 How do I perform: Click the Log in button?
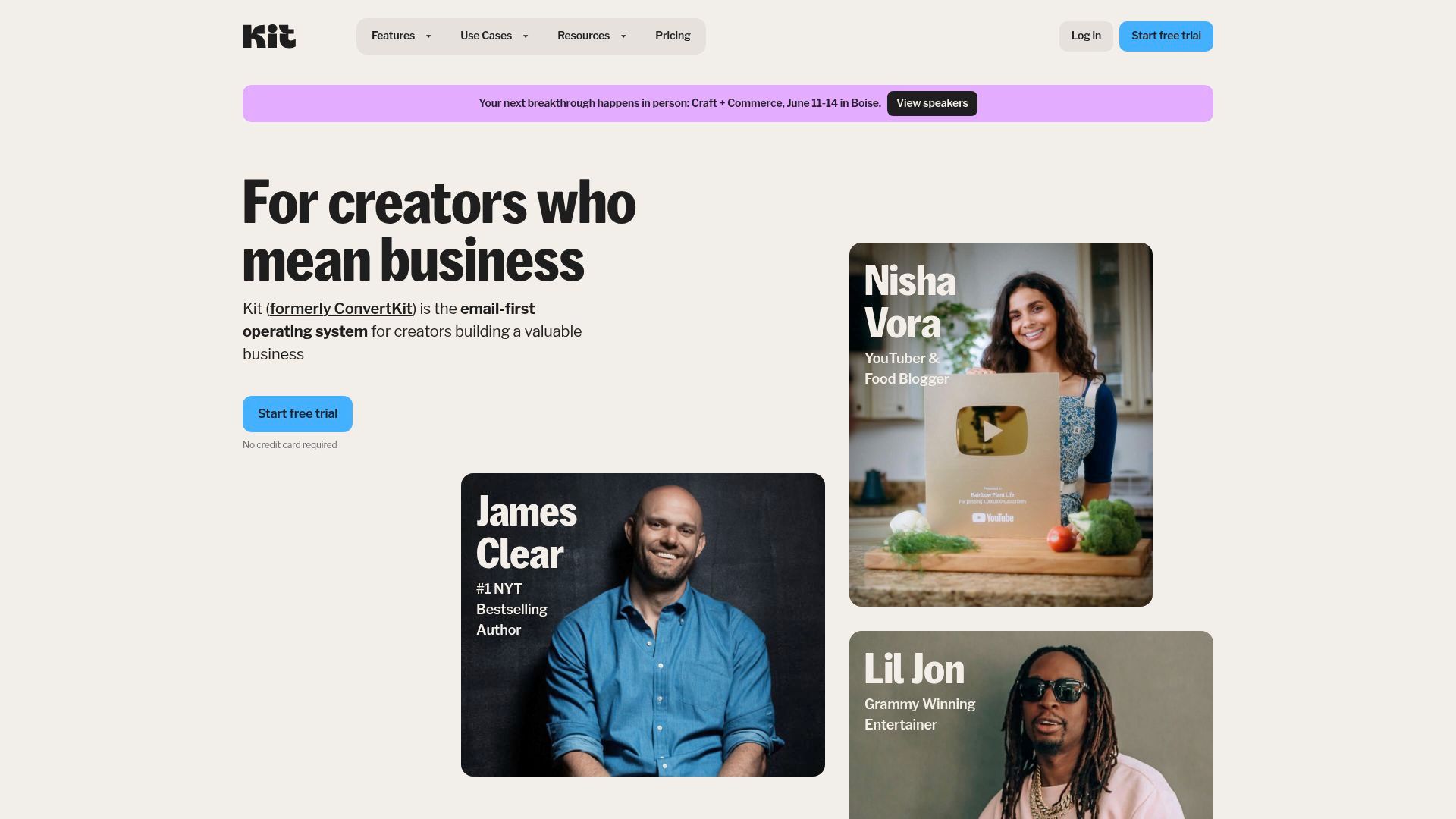[x=1086, y=36]
